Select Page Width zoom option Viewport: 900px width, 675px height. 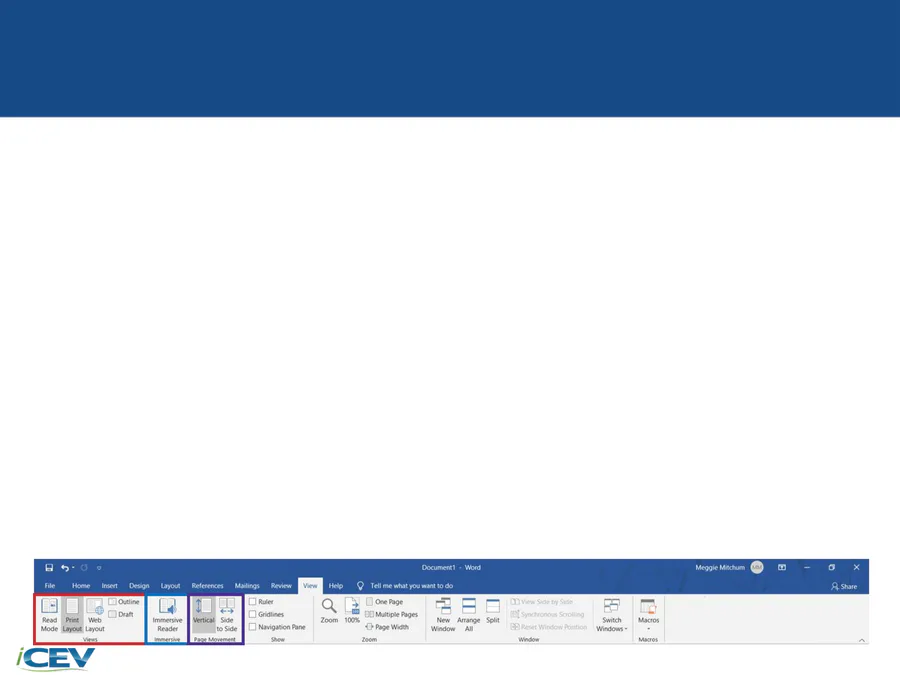[x=391, y=627]
